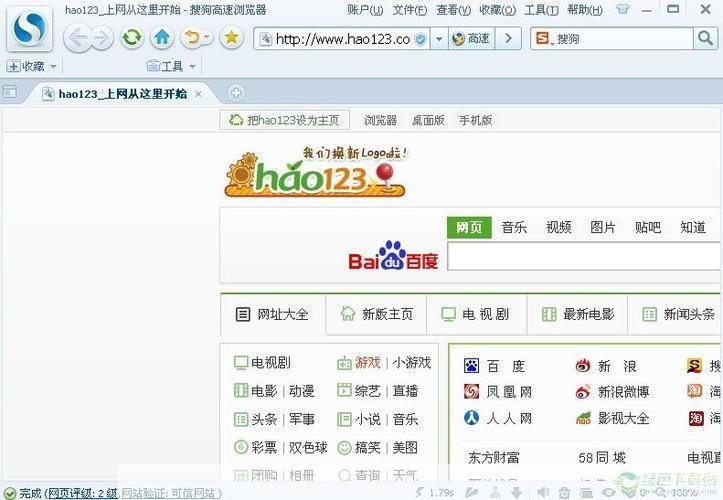Click the go arrow next to 高速
The image size is (723, 500).
(508, 39)
